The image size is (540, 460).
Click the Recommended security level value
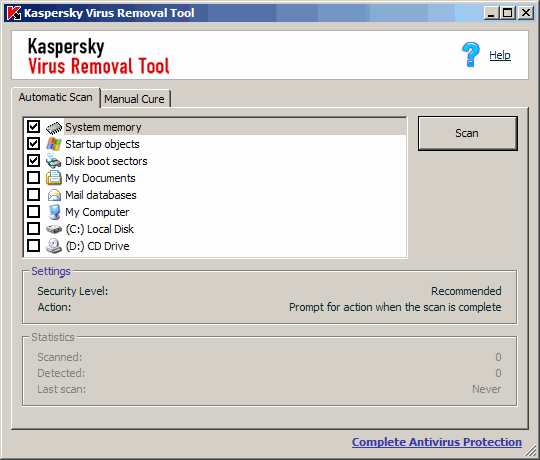466,291
